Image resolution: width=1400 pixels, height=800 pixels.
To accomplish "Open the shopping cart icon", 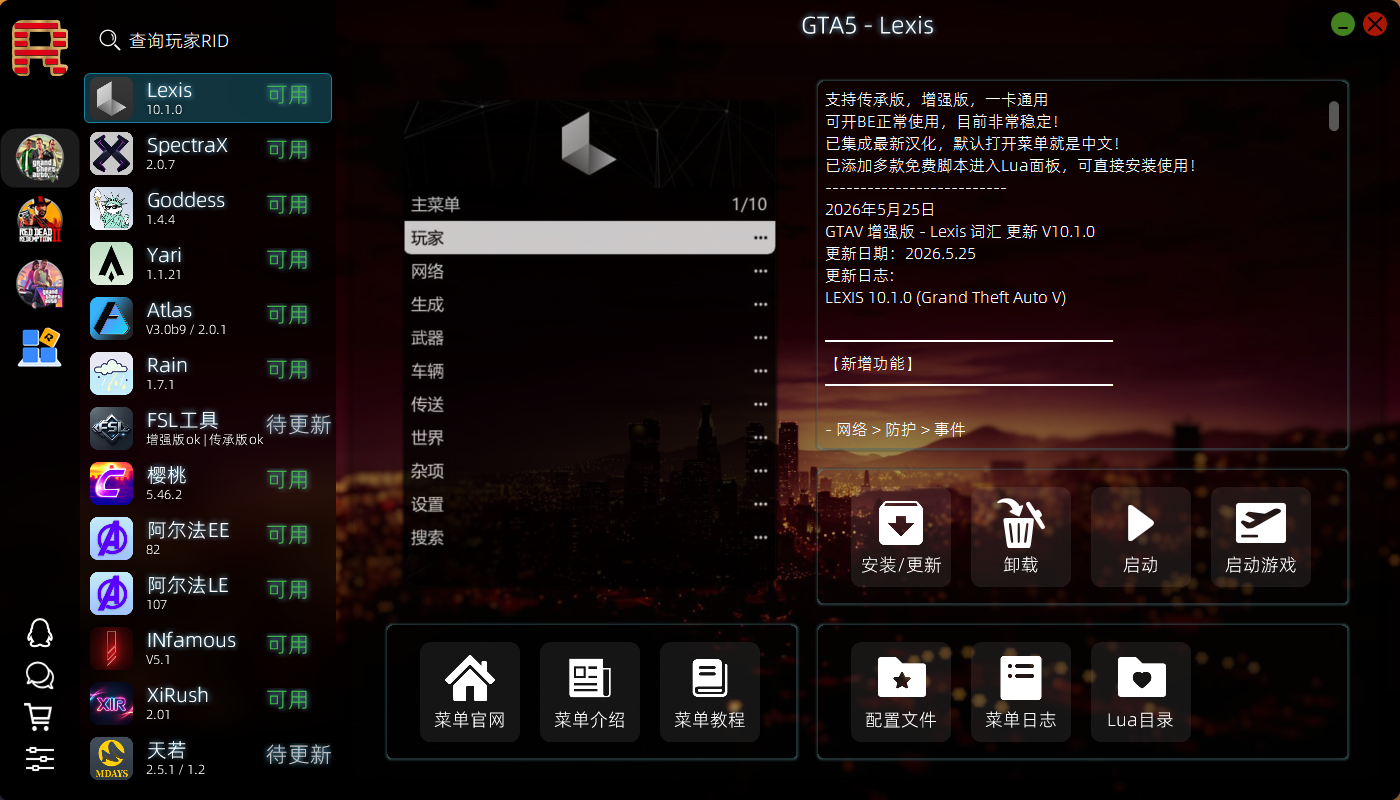I will (x=39, y=717).
